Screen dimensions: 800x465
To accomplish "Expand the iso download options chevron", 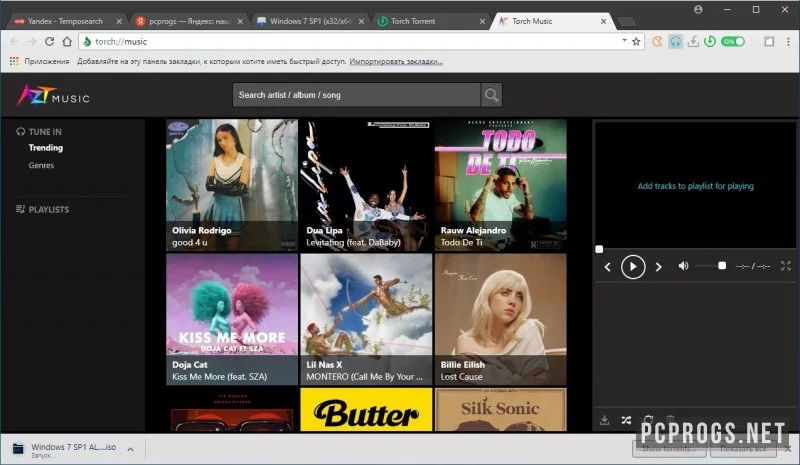I will point(131,449).
